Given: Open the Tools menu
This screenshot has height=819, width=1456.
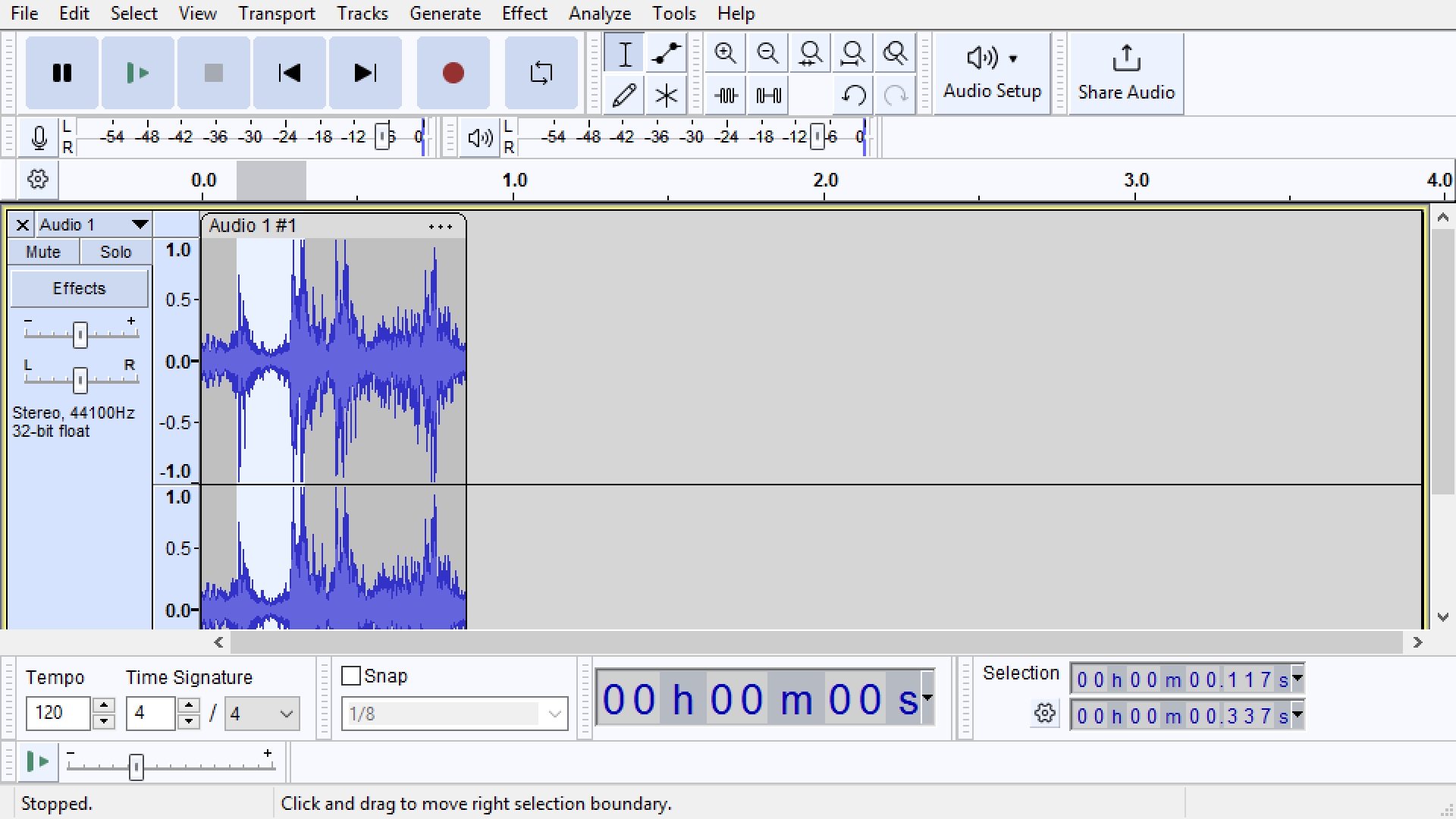Looking at the screenshot, I should 674,14.
